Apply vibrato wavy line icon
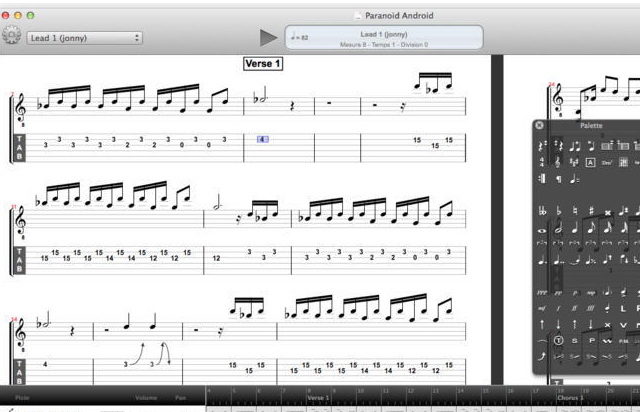This screenshot has width=640, height=412. (x=608, y=341)
